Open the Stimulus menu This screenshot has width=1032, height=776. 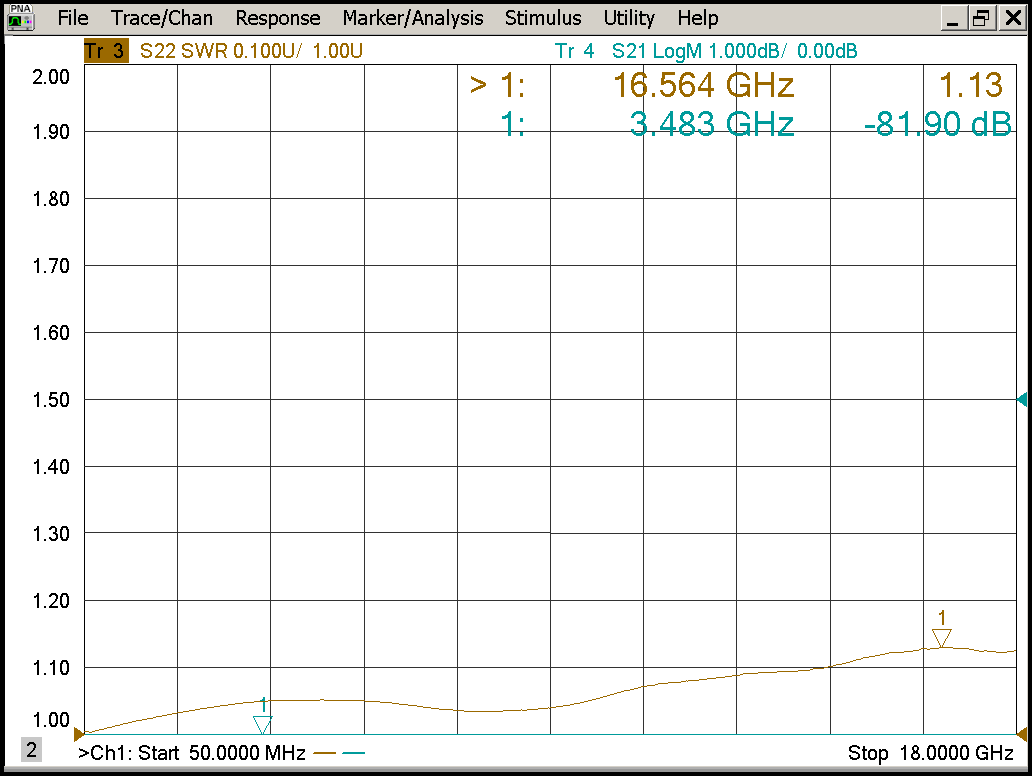coord(543,18)
